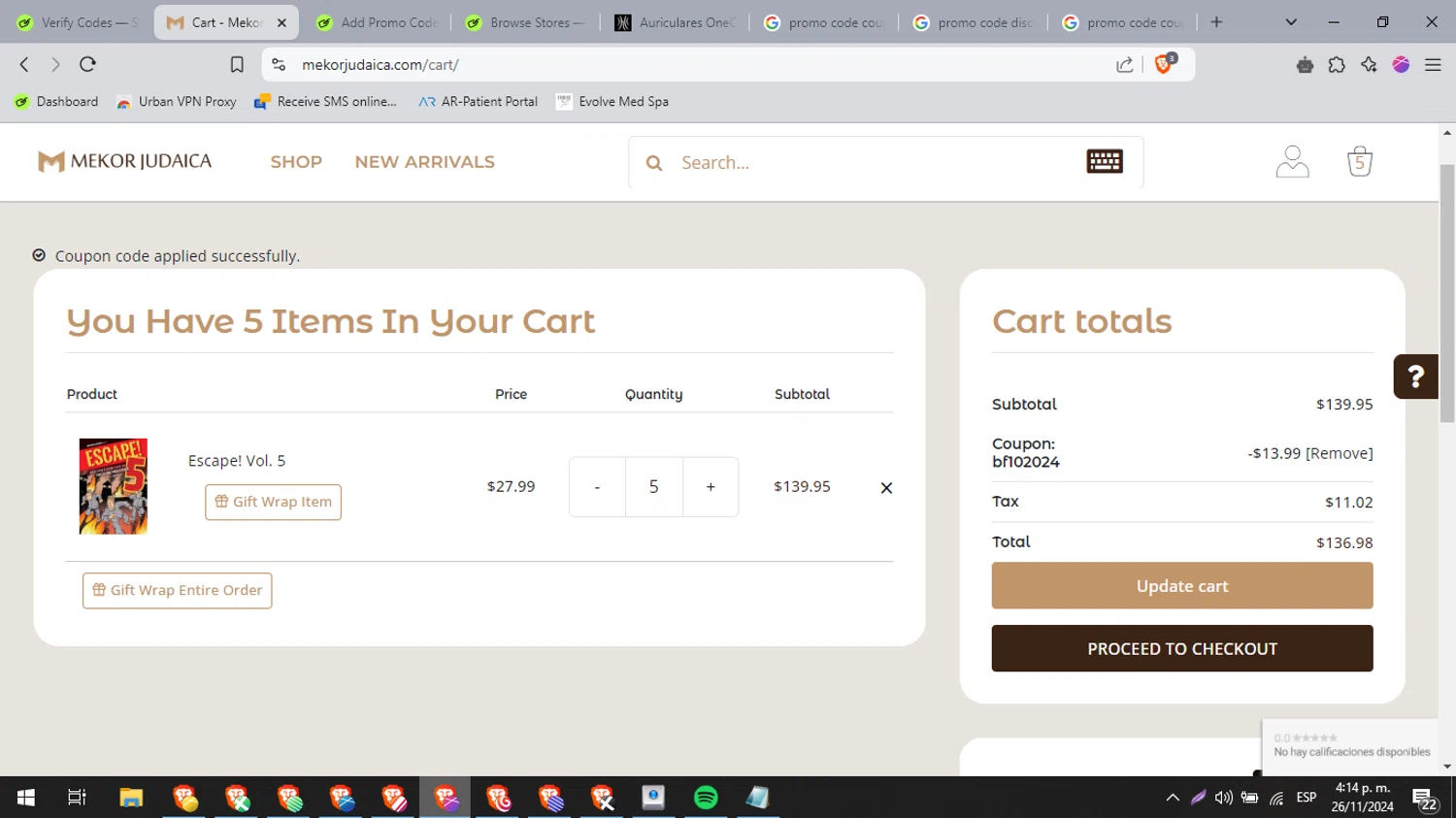Image resolution: width=1456 pixels, height=818 pixels.
Task: Open Spotify from the taskbar
Action: 706,798
